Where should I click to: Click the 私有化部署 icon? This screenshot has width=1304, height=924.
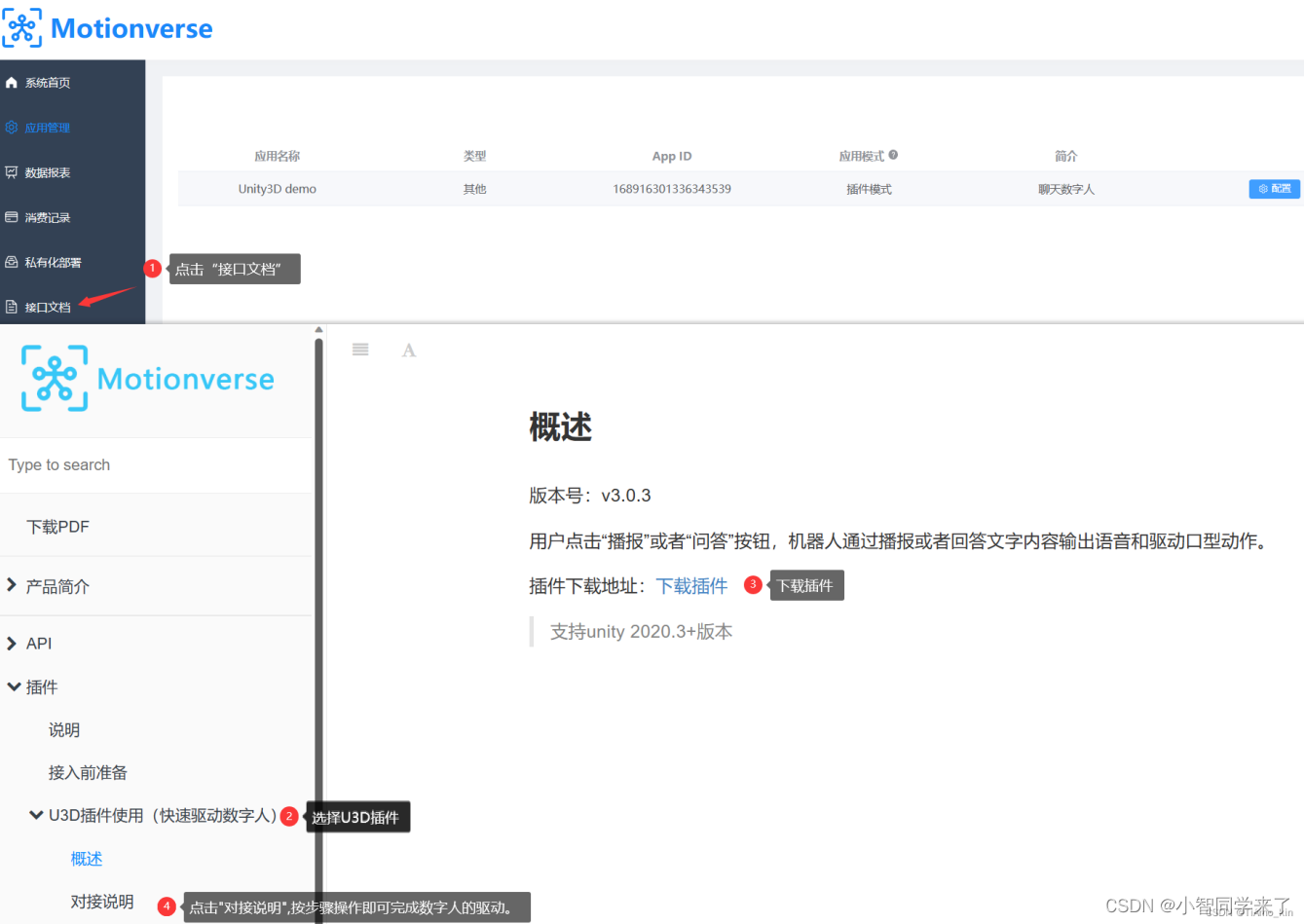[12, 262]
